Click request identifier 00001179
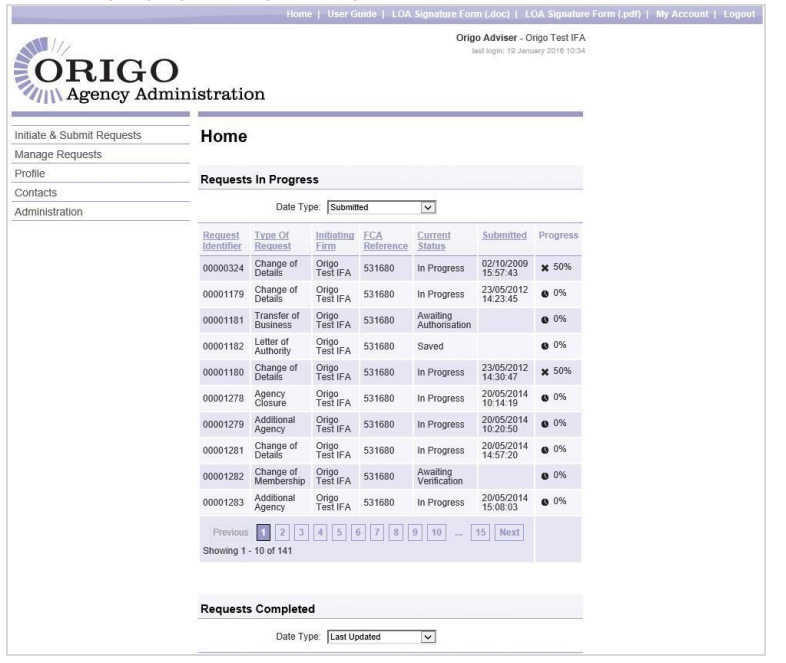 [223, 294]
